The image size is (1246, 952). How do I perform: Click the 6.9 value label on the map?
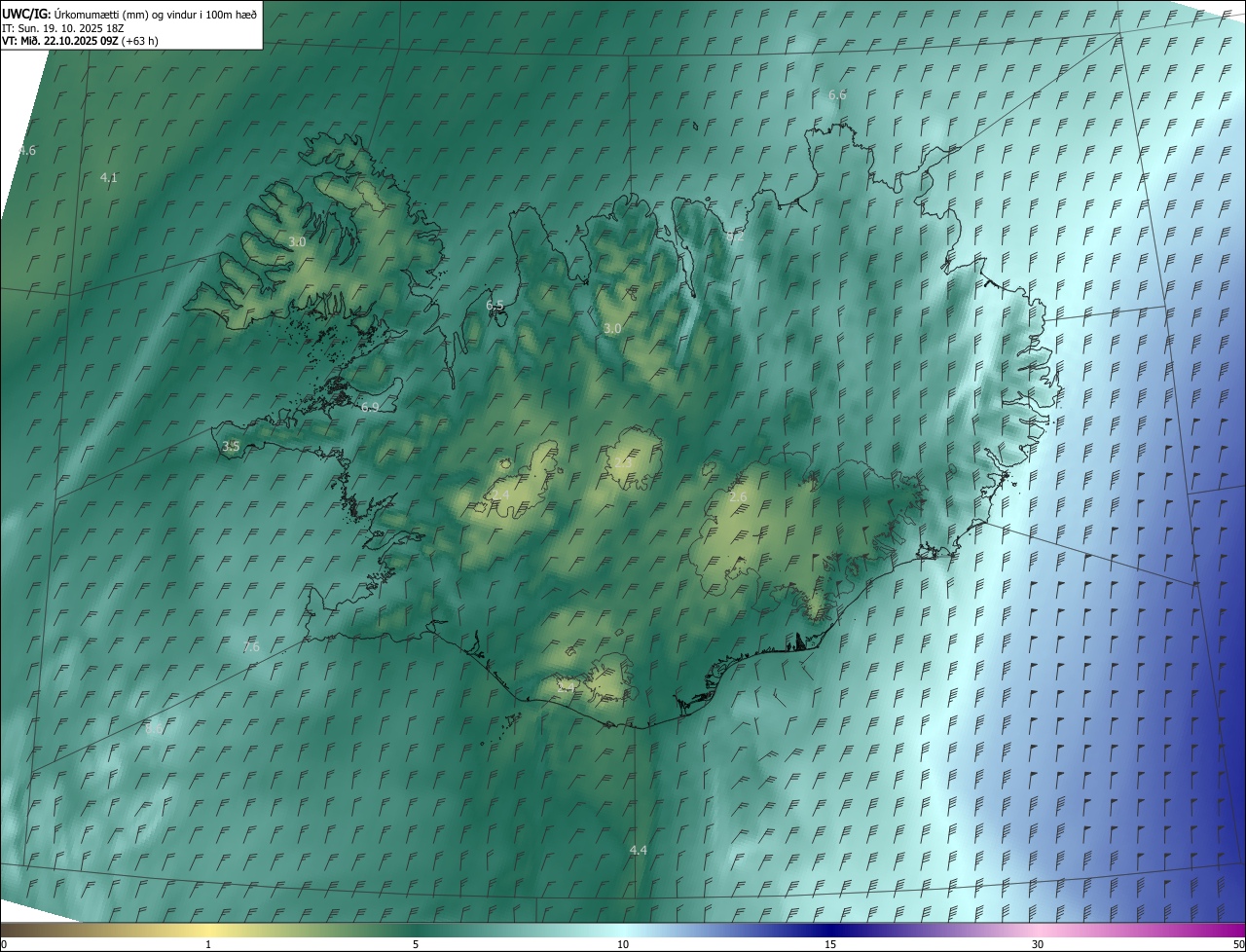(x=370, y=407)
